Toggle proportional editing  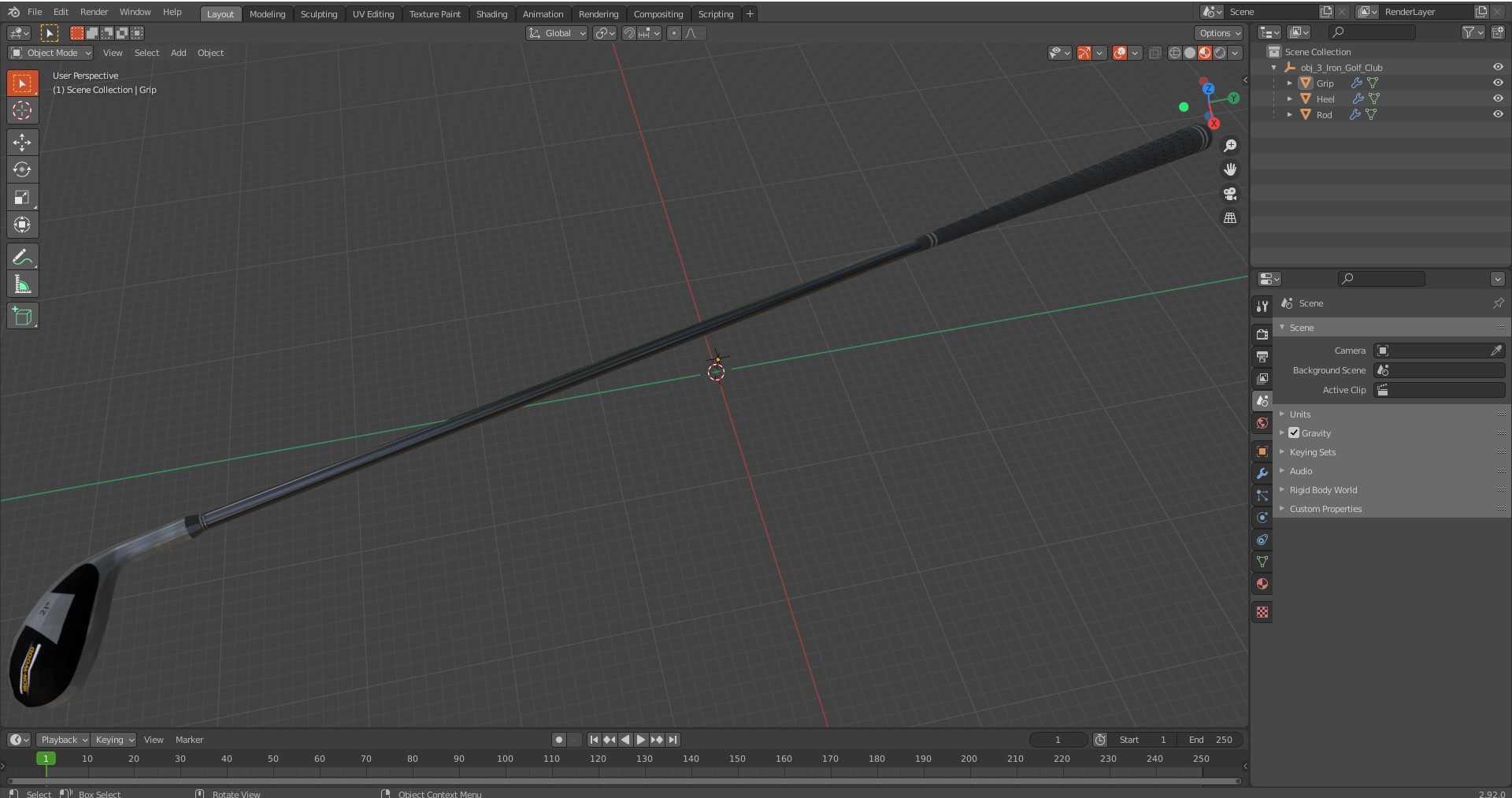[x=673, y=33]
